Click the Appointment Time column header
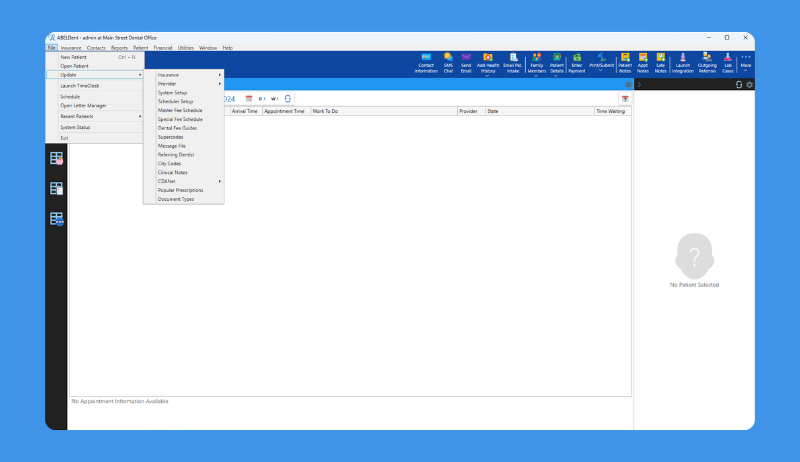This screenshot has height=462, width=800. (x=286, y=111)
